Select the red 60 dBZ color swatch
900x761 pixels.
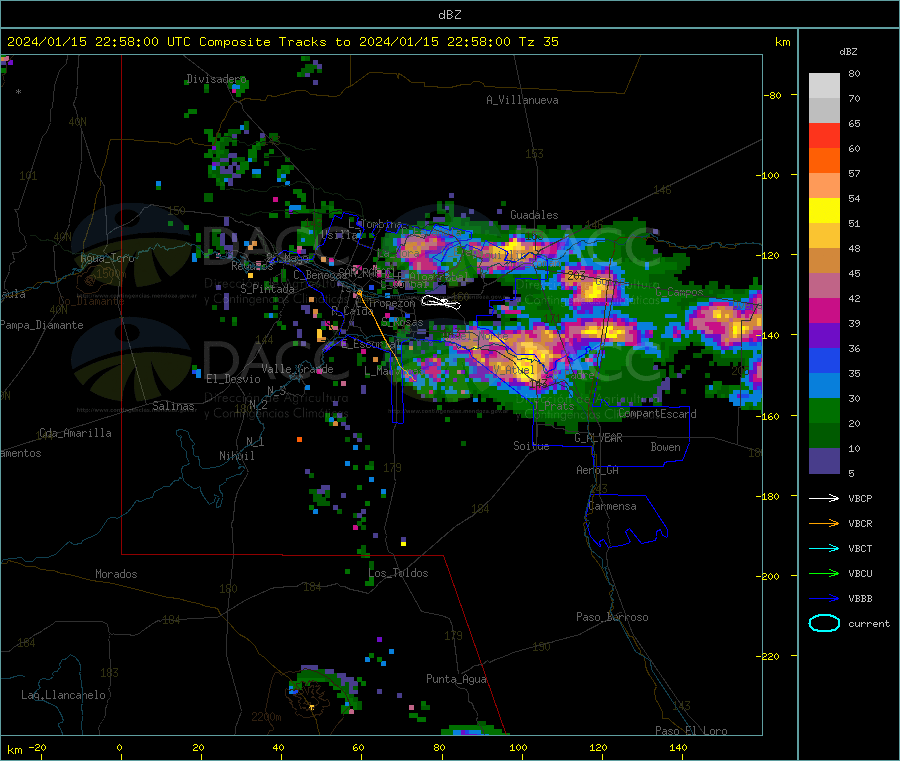pos(824,135)
